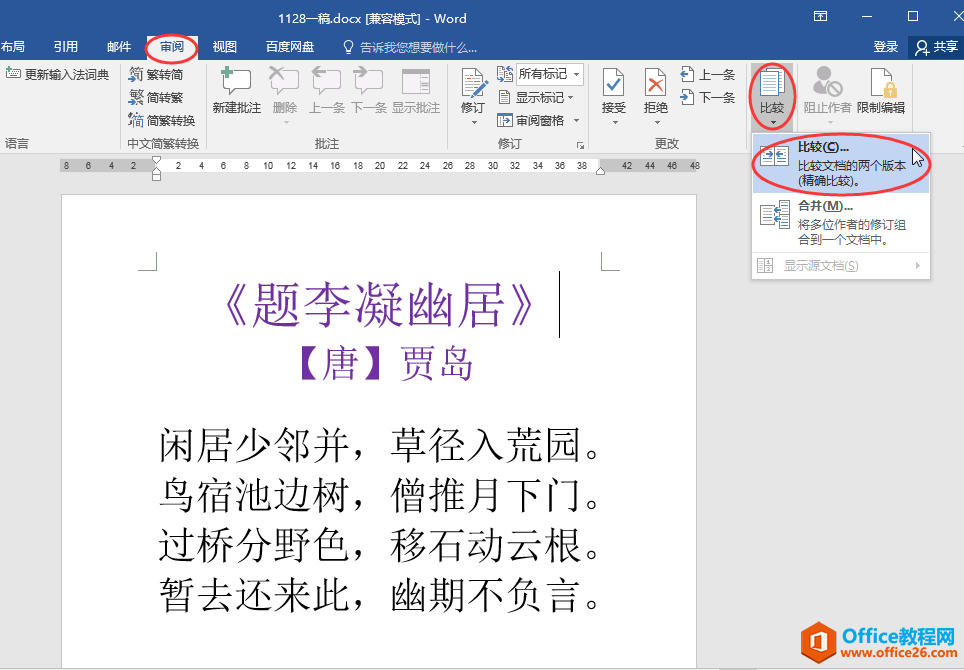Click 登录 to sign in
964x670 pixels.
pyautogui.click(x=885, y=47)
